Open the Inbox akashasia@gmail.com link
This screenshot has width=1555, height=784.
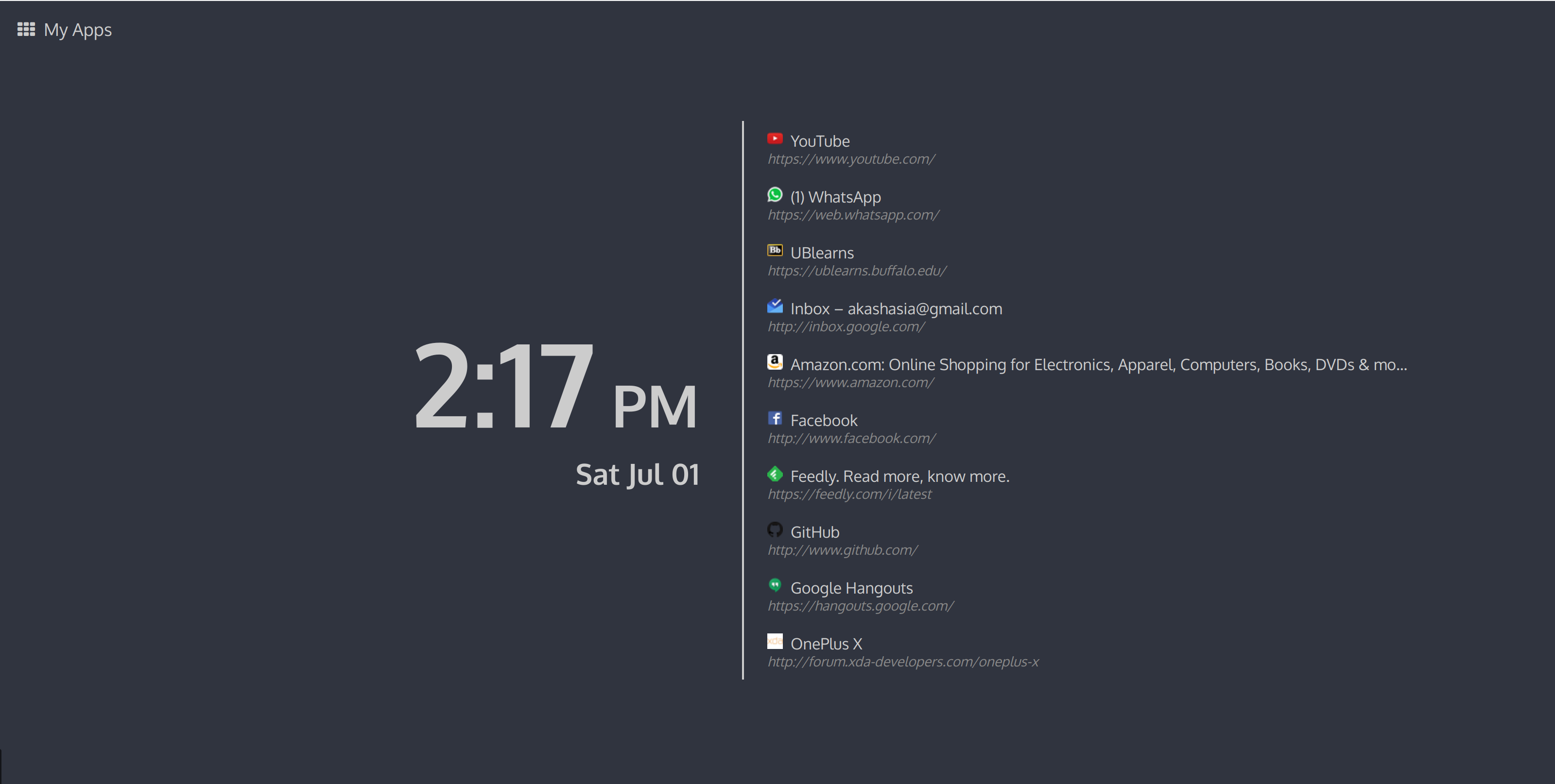click(896, 309)
